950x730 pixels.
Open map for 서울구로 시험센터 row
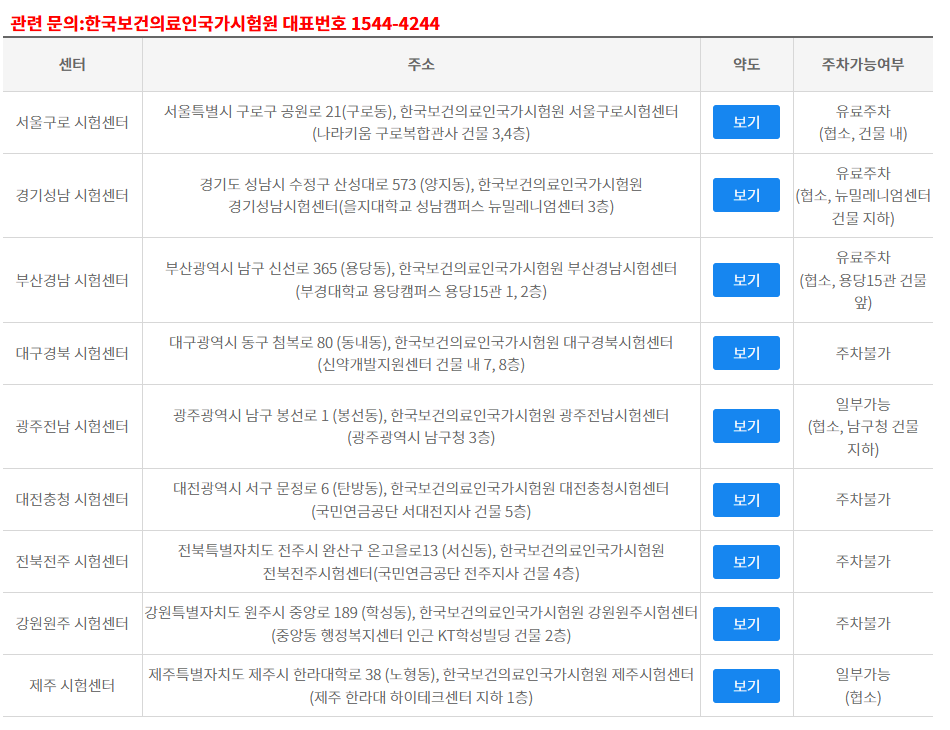tap(746, 122)
